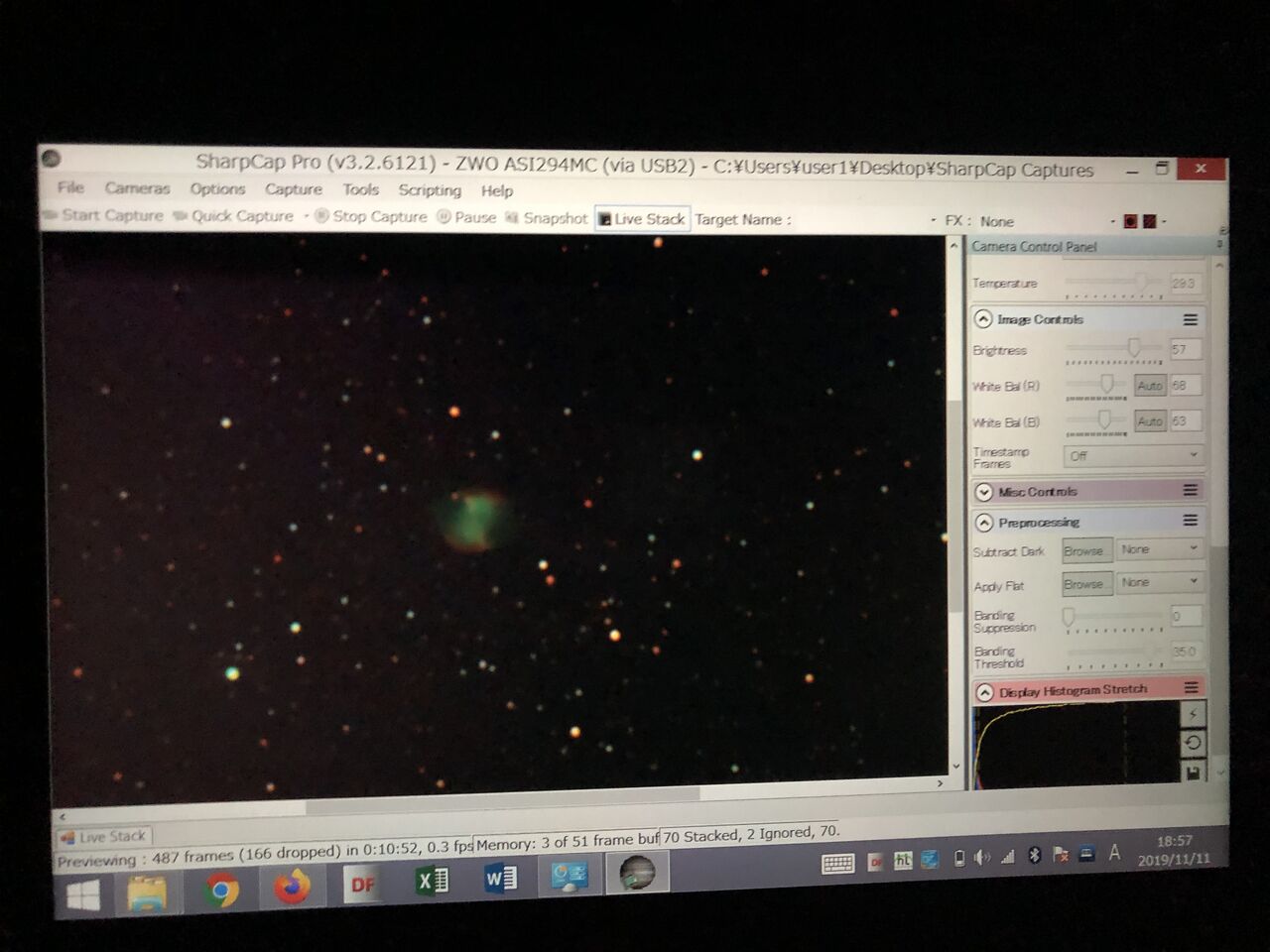The image size is (1270, 952).
Task: Click the Bluetooth tray icon
Action: tap(1035, 855)
